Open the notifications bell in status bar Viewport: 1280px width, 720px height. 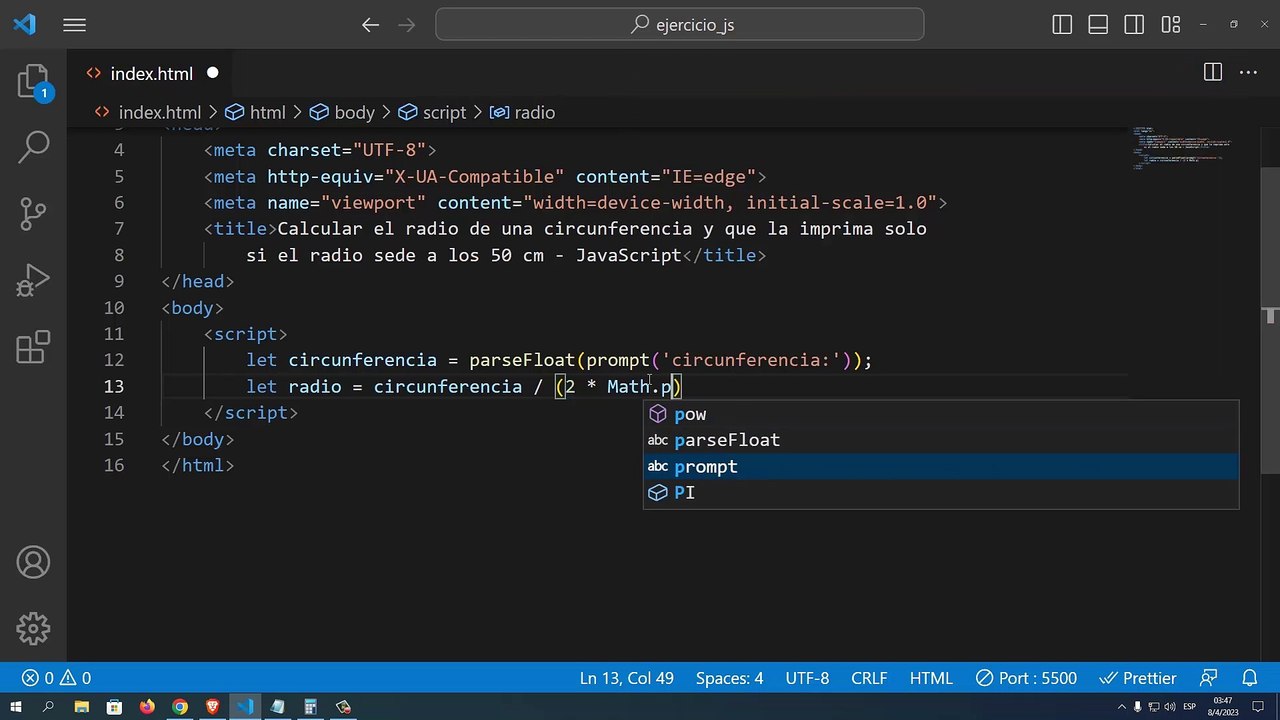(1249, 678)
